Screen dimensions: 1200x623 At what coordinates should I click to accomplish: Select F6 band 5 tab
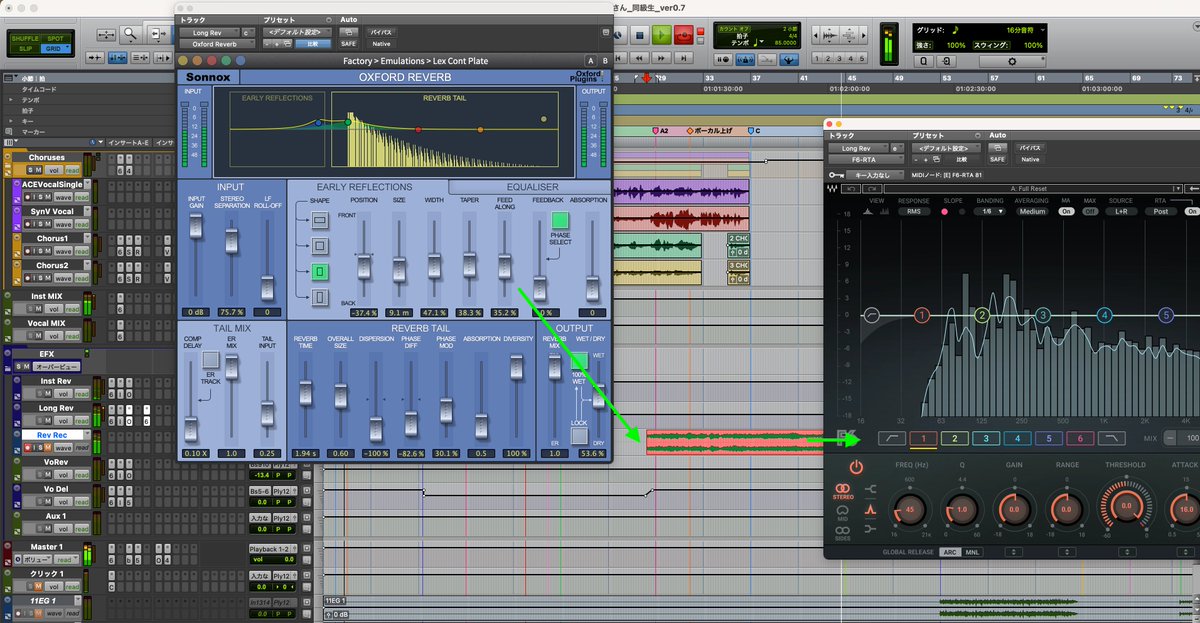(1048, 438)
